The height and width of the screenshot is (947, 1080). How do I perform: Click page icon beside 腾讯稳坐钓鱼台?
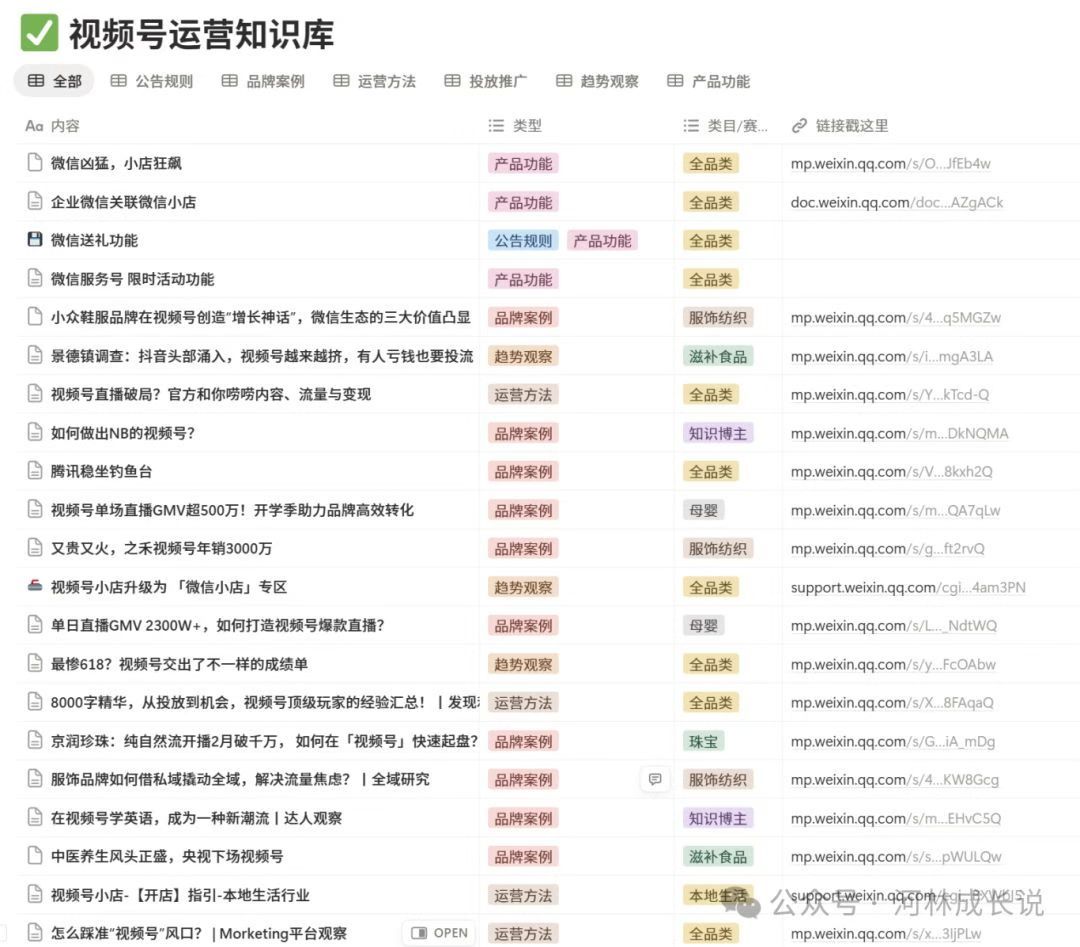click(34, 471)
